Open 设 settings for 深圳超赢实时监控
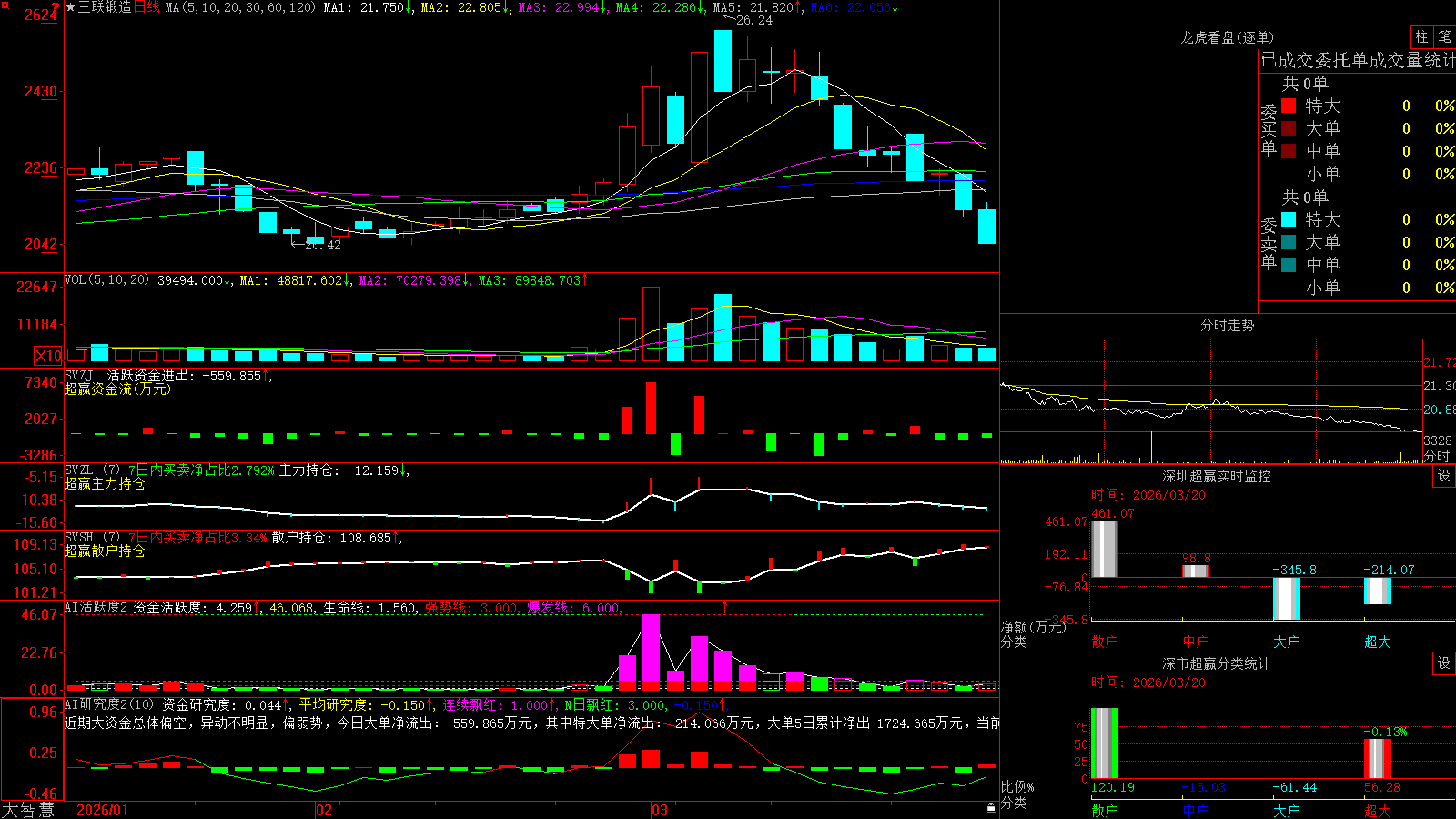 pyautogui.click(x=1444, y=476)
